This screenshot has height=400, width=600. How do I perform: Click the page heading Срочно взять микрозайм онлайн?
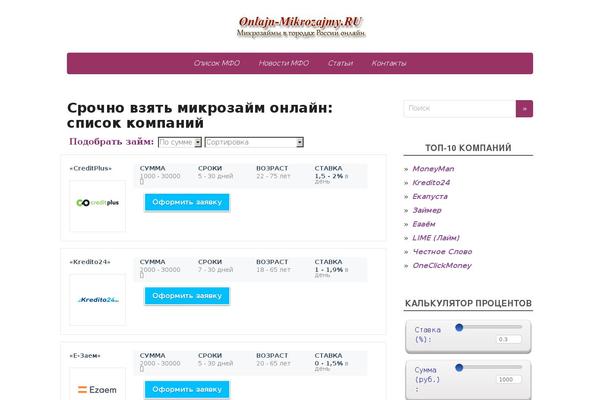point(200,115)
